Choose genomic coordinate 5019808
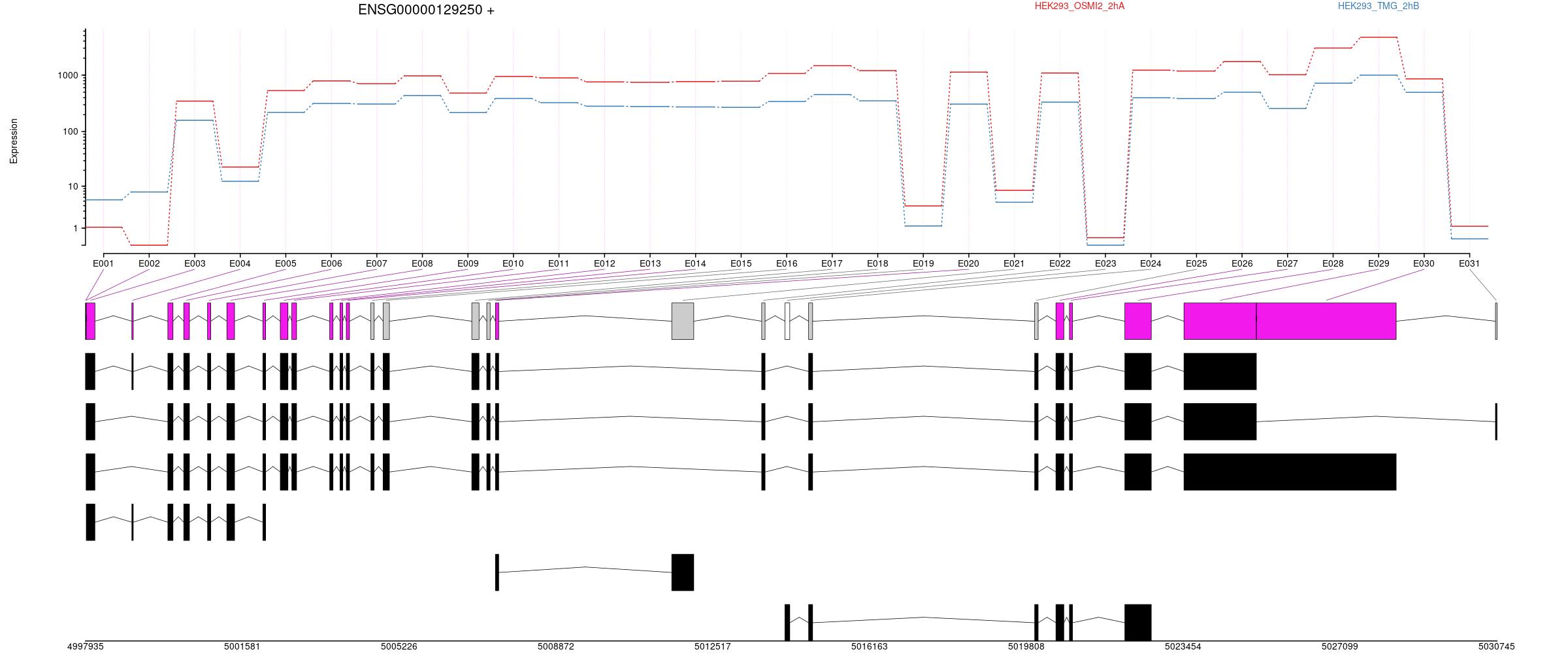The height and width of the screenshot is (660, 1568). click(x=1026, y=647)
